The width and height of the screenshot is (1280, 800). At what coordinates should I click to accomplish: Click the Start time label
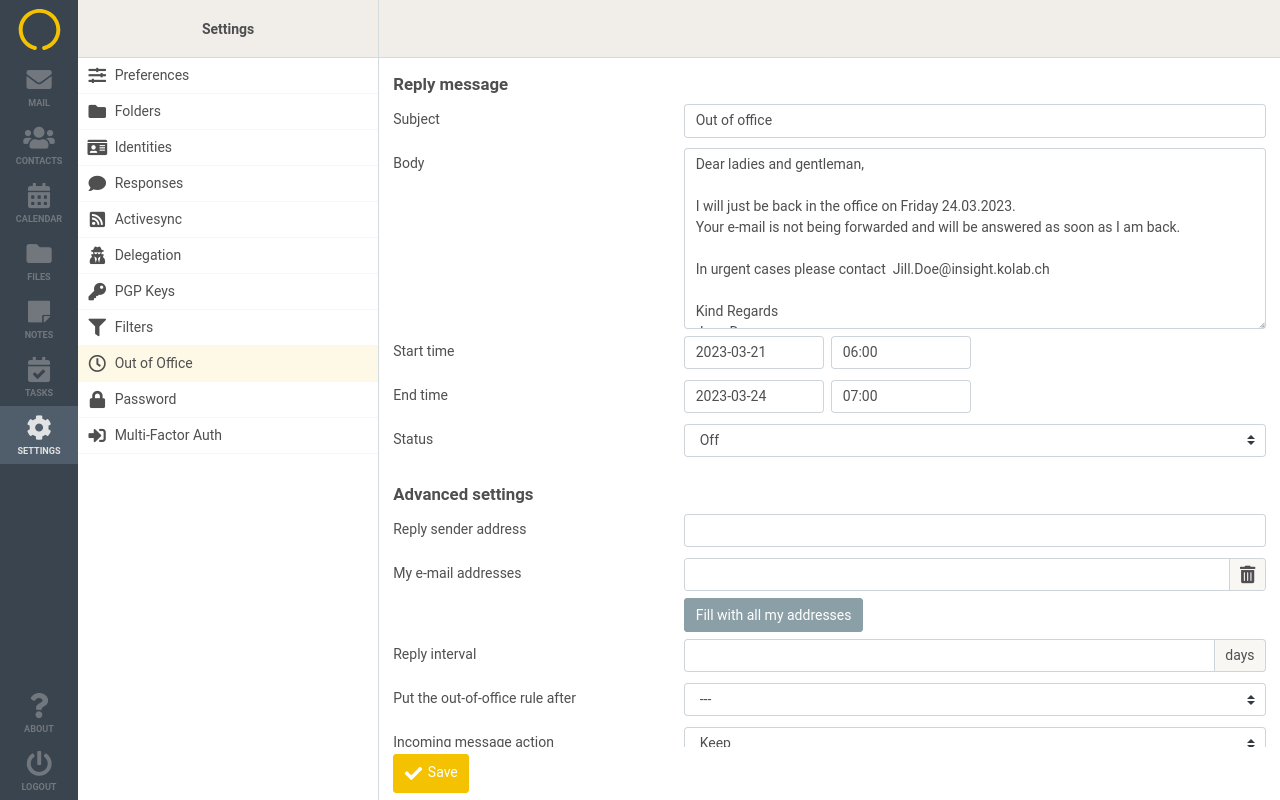point(424,351)
